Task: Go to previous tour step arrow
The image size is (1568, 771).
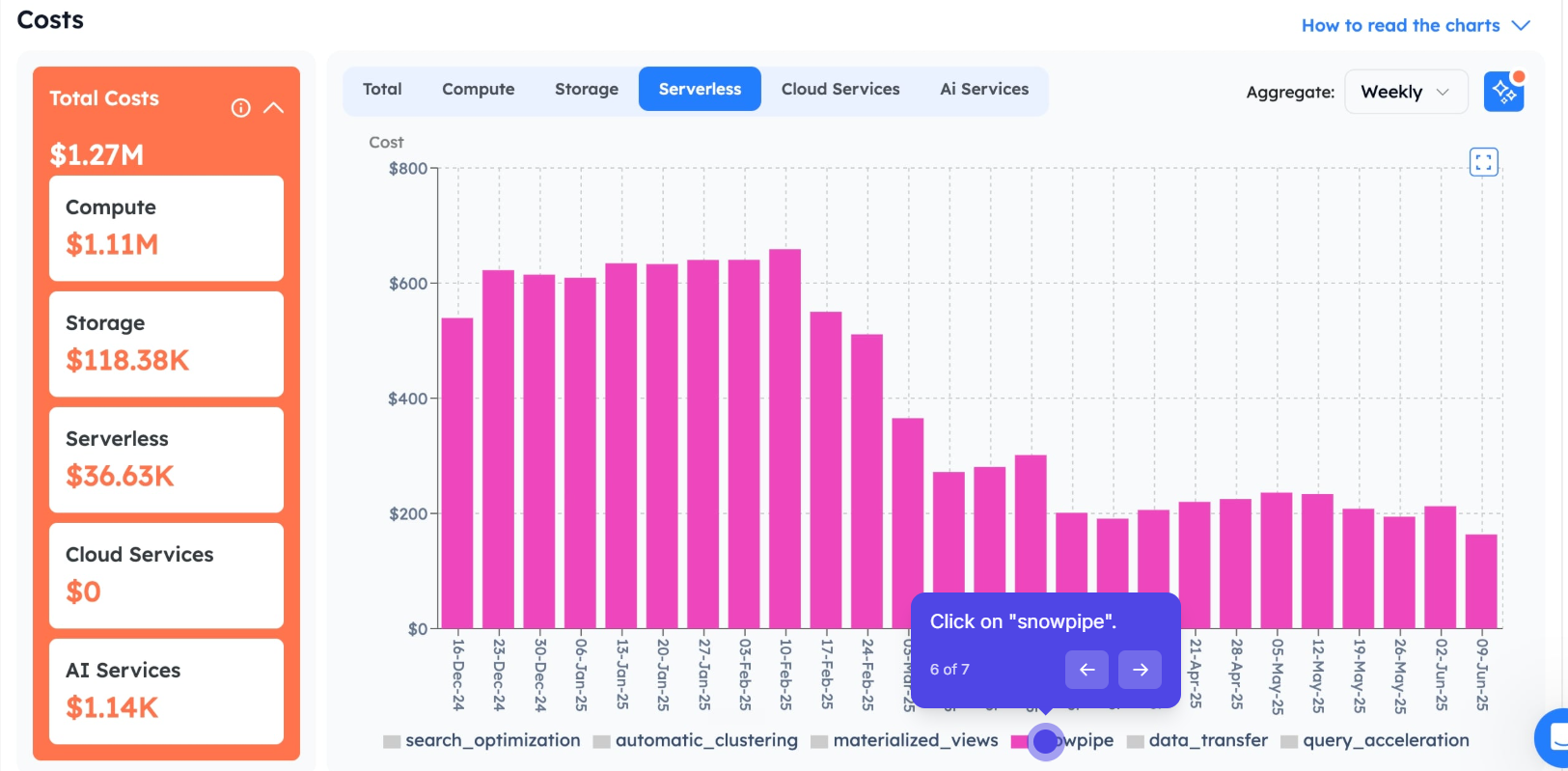Action: pyautogui.click(x=1087, y=670)
